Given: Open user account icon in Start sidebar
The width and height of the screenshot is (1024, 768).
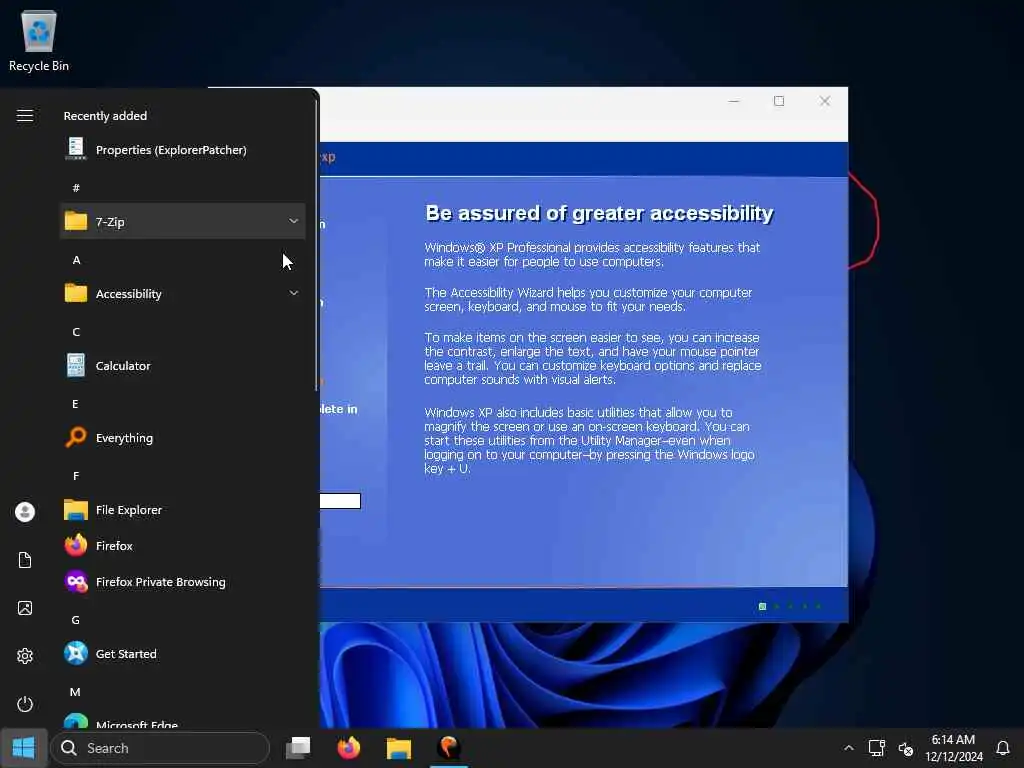Looking at the screenshot, I should [25, 511].
